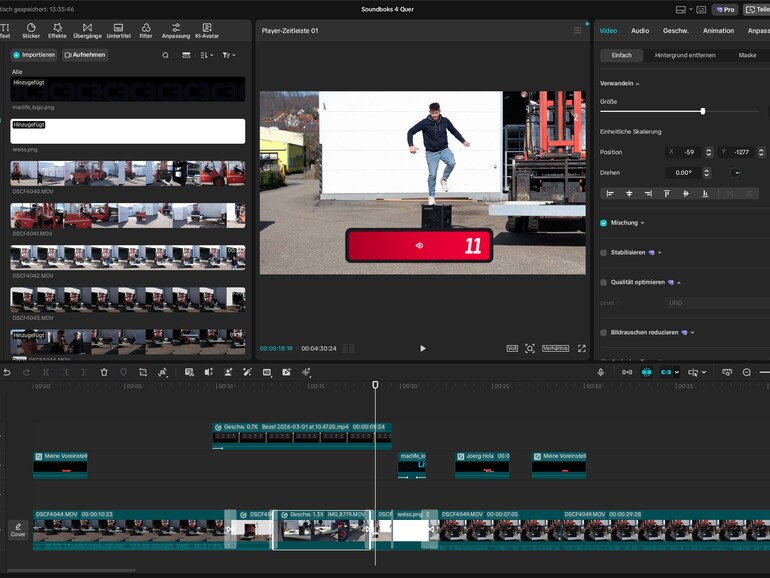Open the player hamburger menu
The height and width of the screenshot is (578, 770).
tap(578, 30)
